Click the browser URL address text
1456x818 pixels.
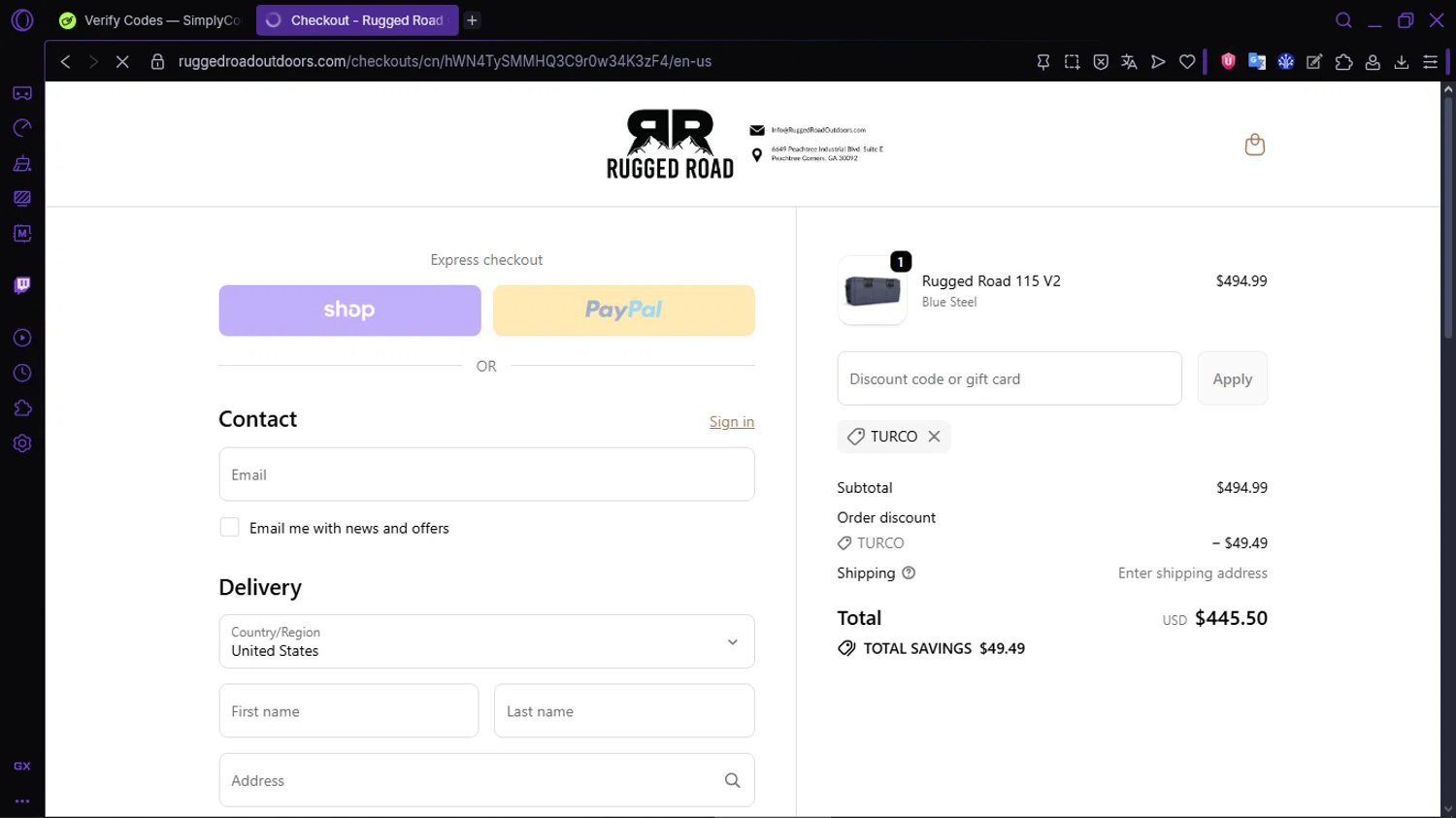click(445, 61)
